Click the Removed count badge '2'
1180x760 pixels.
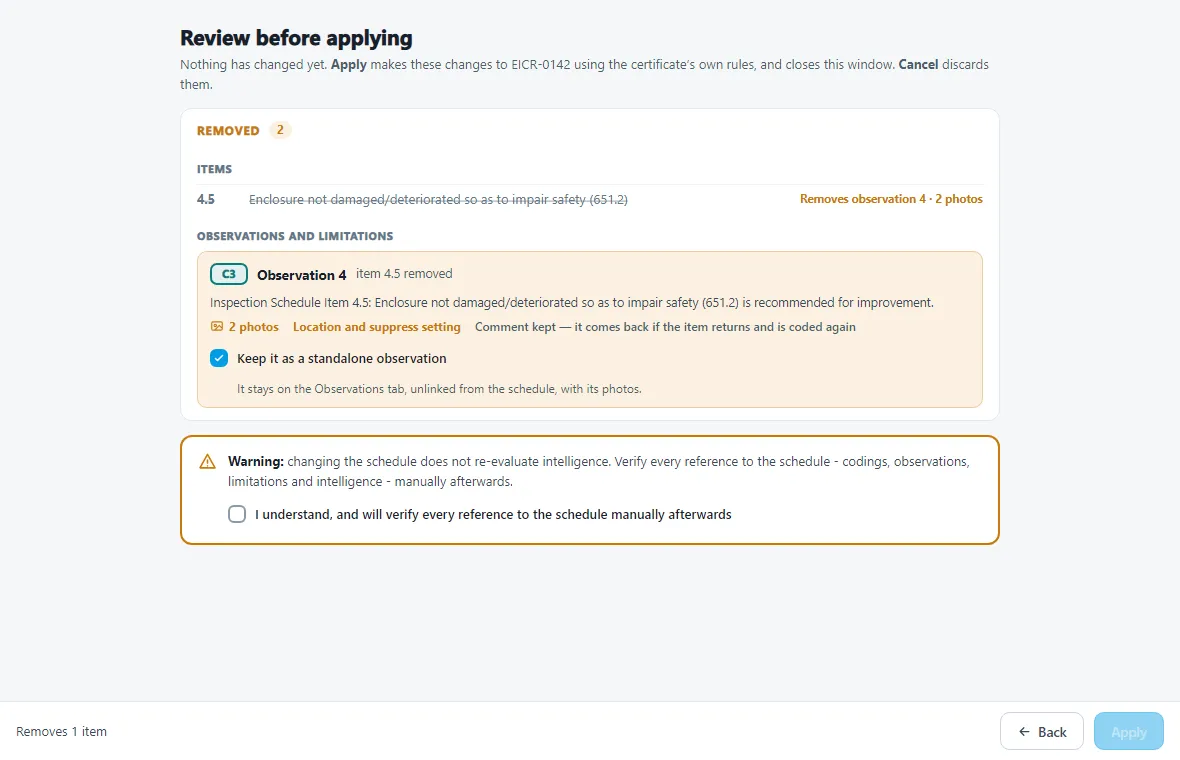click(x=280, y=130)
